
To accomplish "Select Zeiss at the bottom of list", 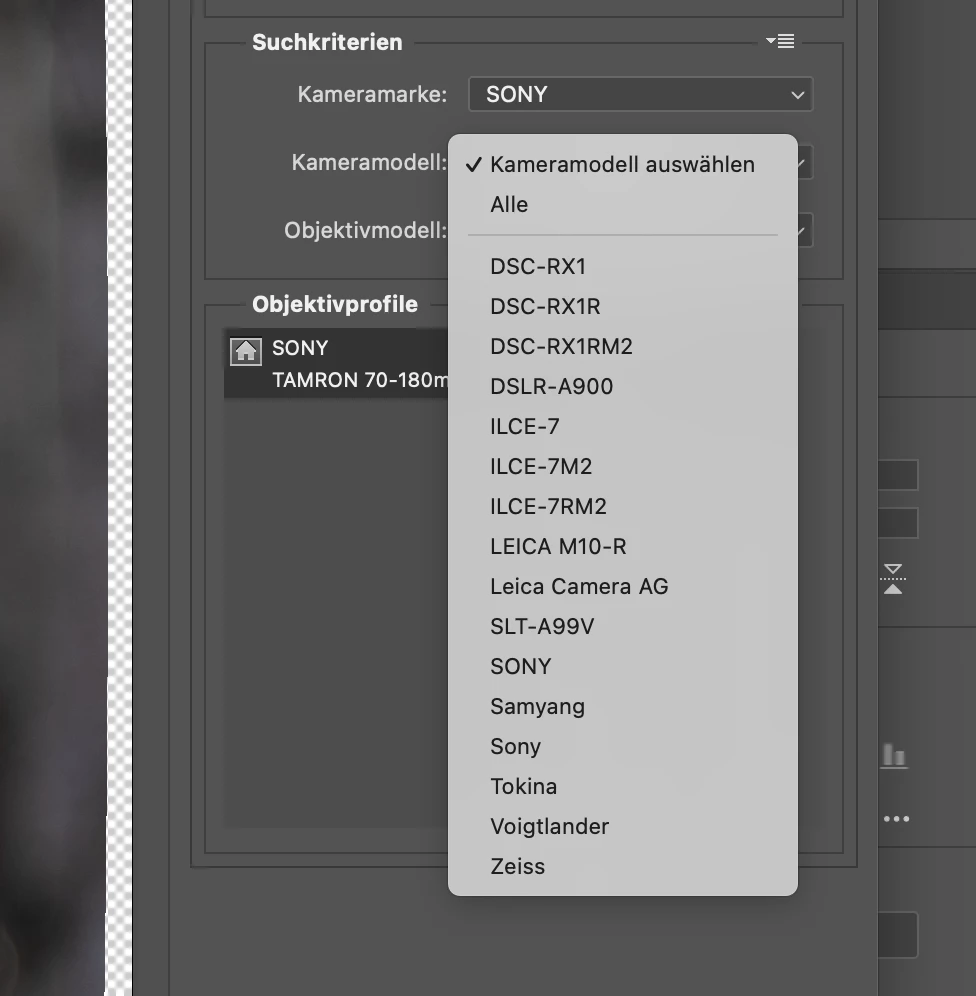I will (622, 866).
